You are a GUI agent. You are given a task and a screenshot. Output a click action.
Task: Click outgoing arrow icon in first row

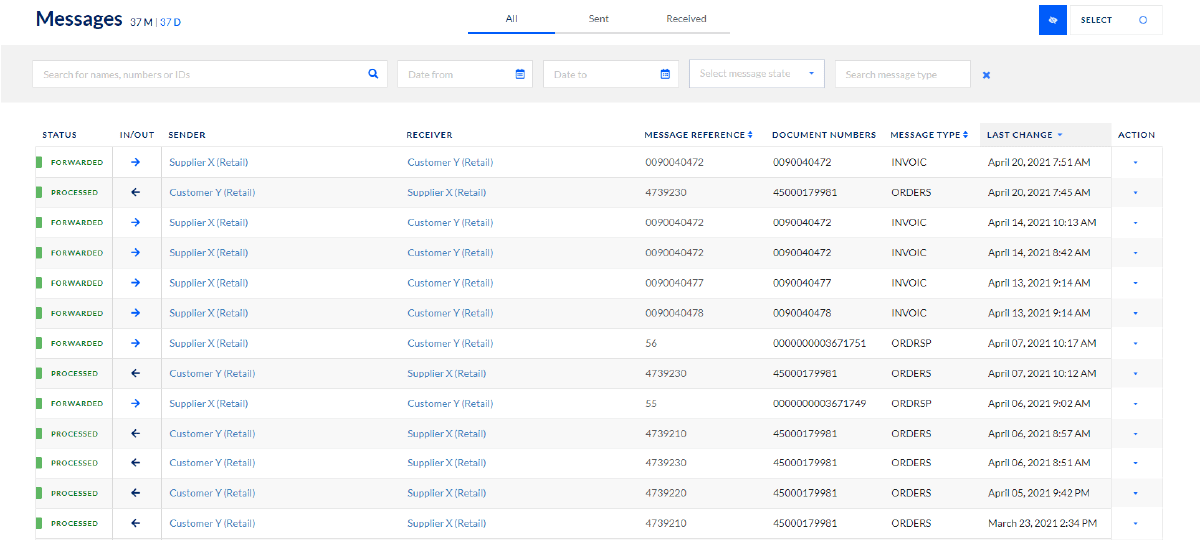pyautogui.click(x=136, y=162)
